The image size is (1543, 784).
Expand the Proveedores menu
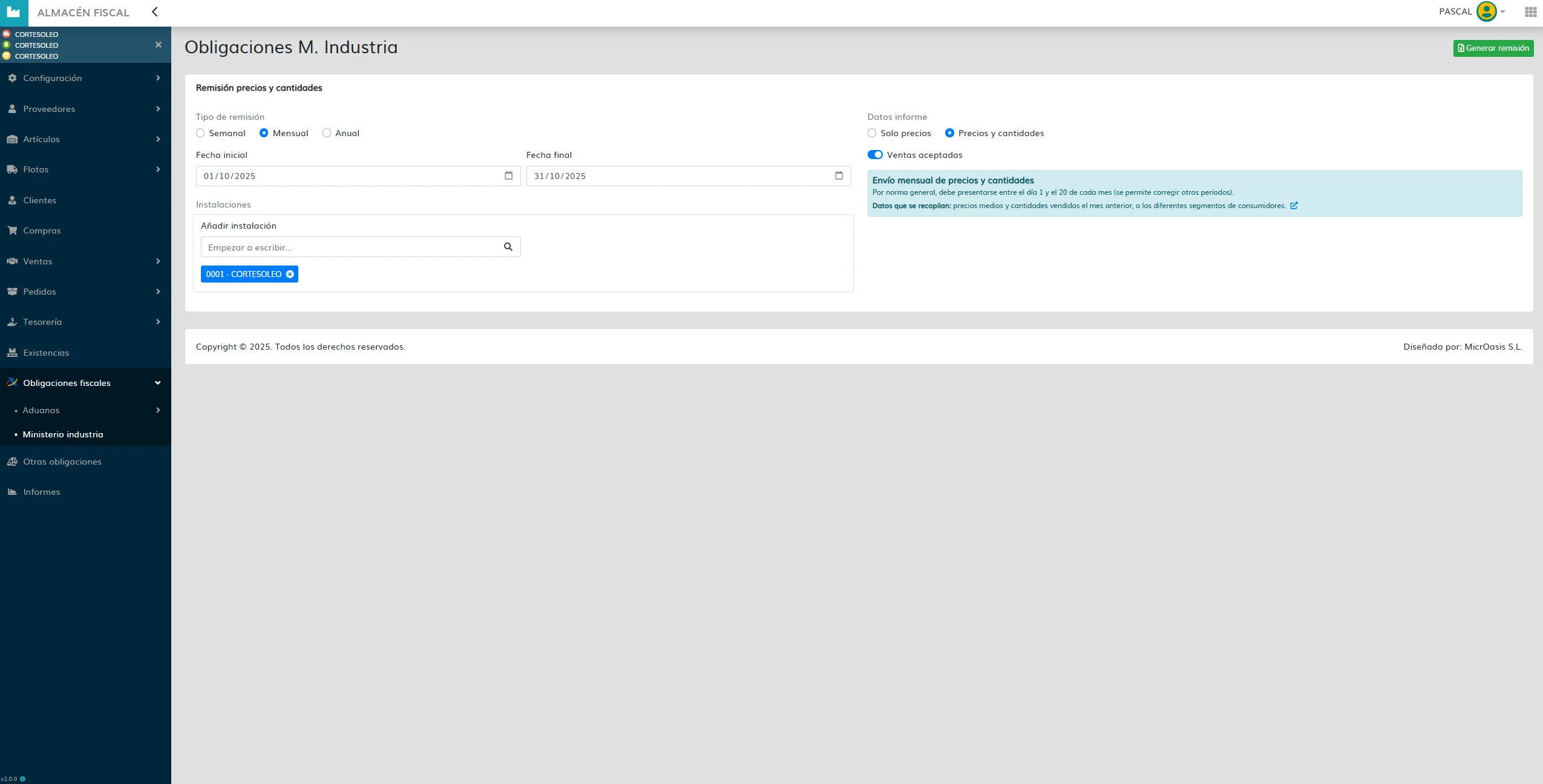pyautogui.click(x=85, y=109)
